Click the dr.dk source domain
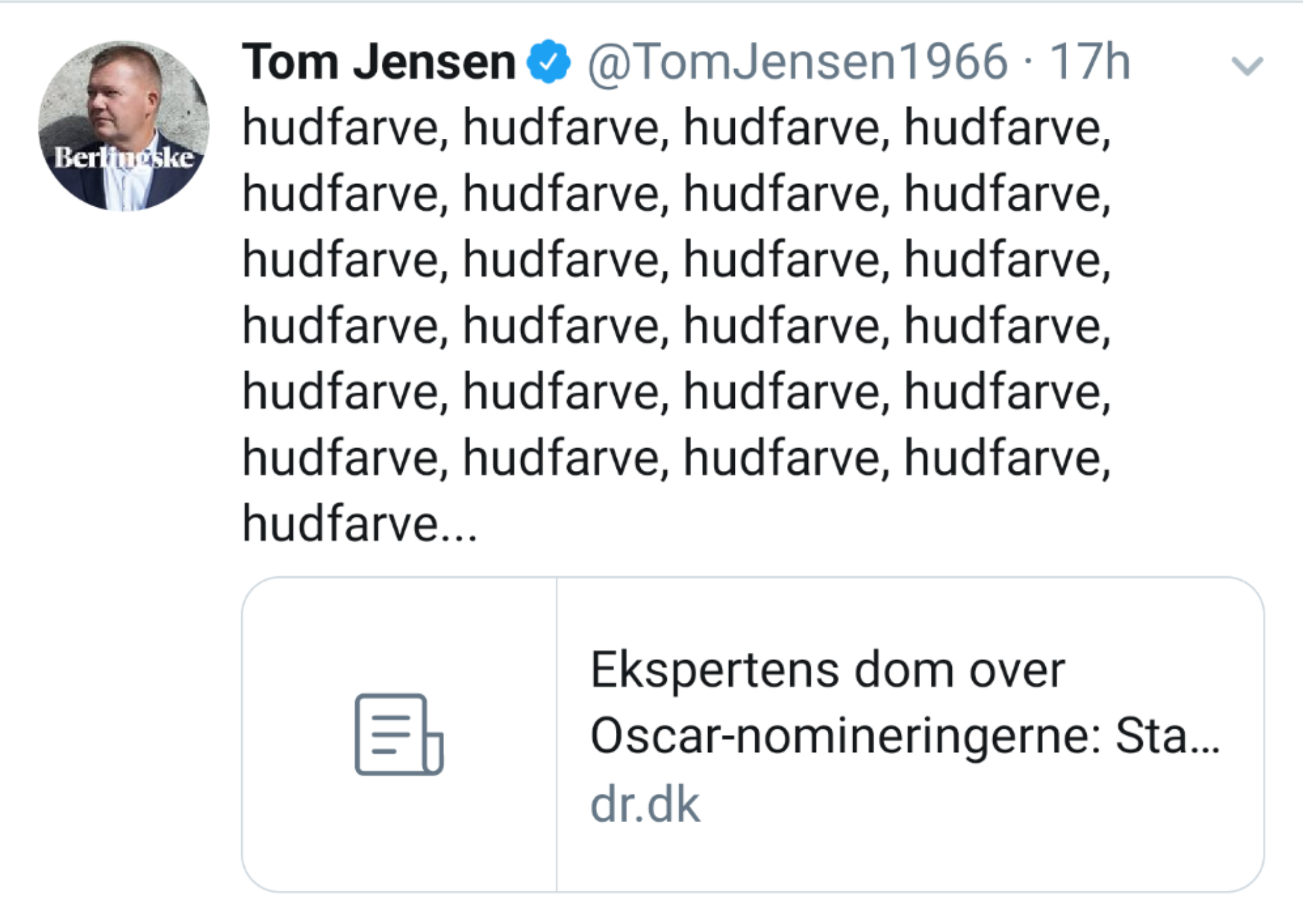 [645, 805]
